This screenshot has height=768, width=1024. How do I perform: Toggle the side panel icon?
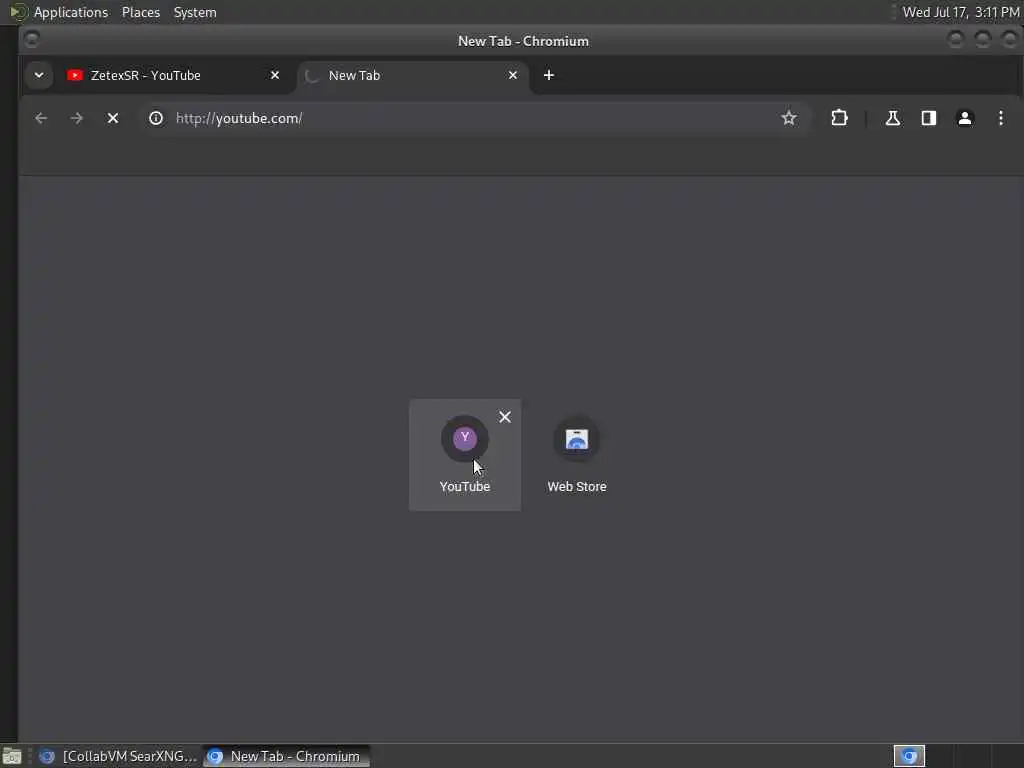(929, 118)
